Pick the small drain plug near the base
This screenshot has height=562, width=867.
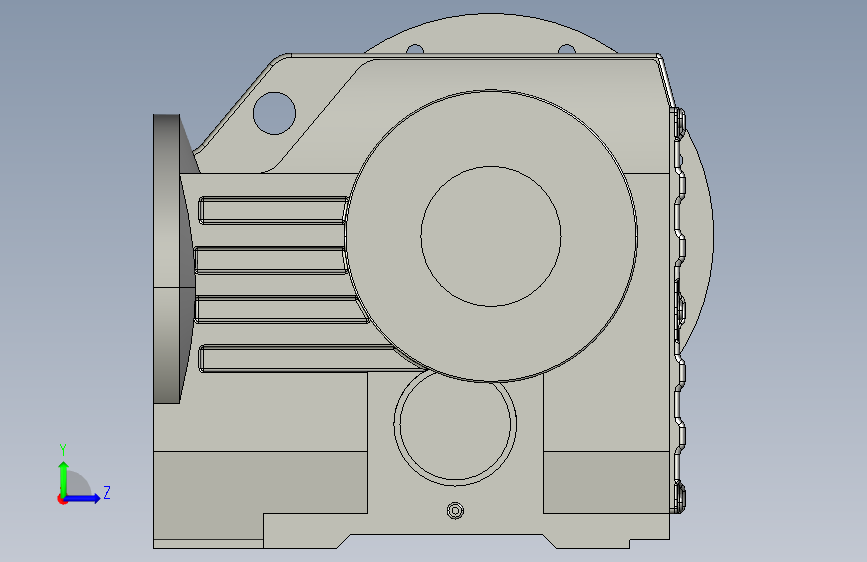click(455, 511)
